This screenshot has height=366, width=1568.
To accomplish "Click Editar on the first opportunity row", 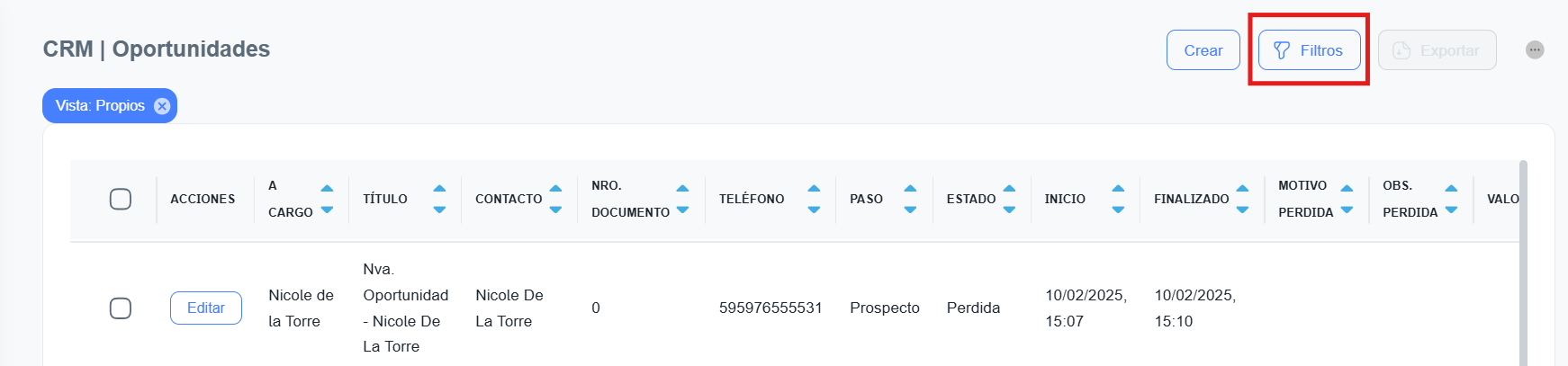I will [x=206, y=308].
